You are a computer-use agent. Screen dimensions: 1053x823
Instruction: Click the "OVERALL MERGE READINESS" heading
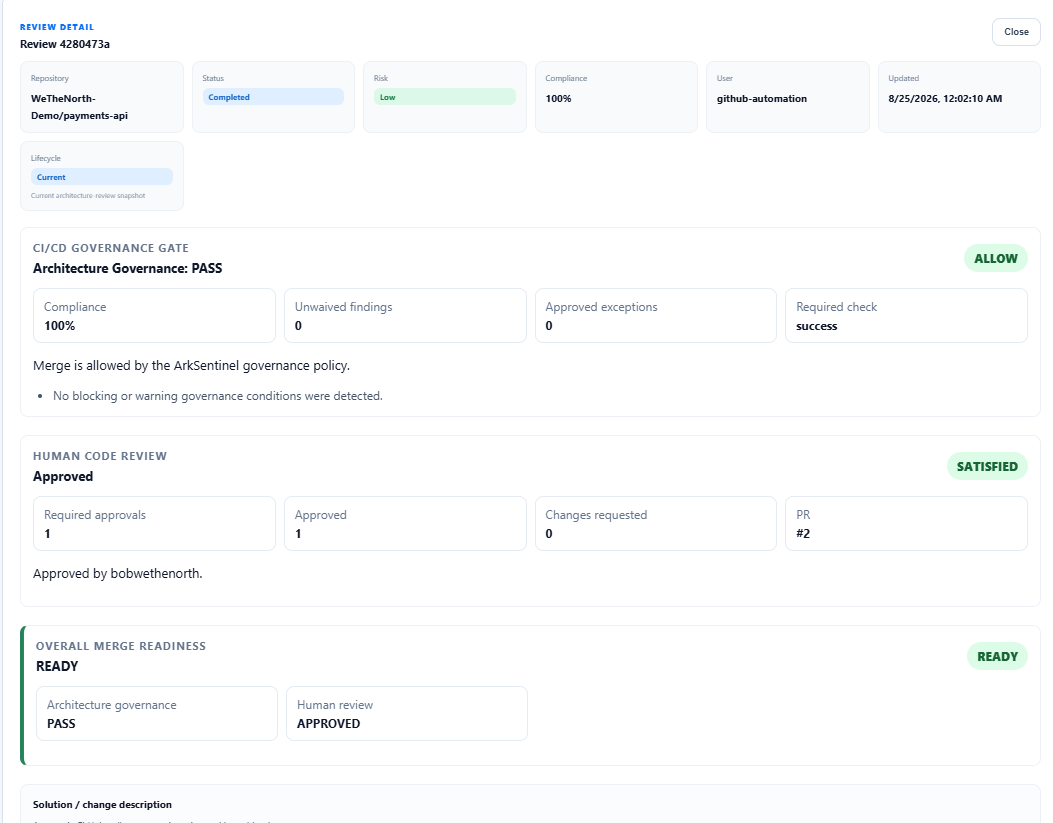click(121, 646)
